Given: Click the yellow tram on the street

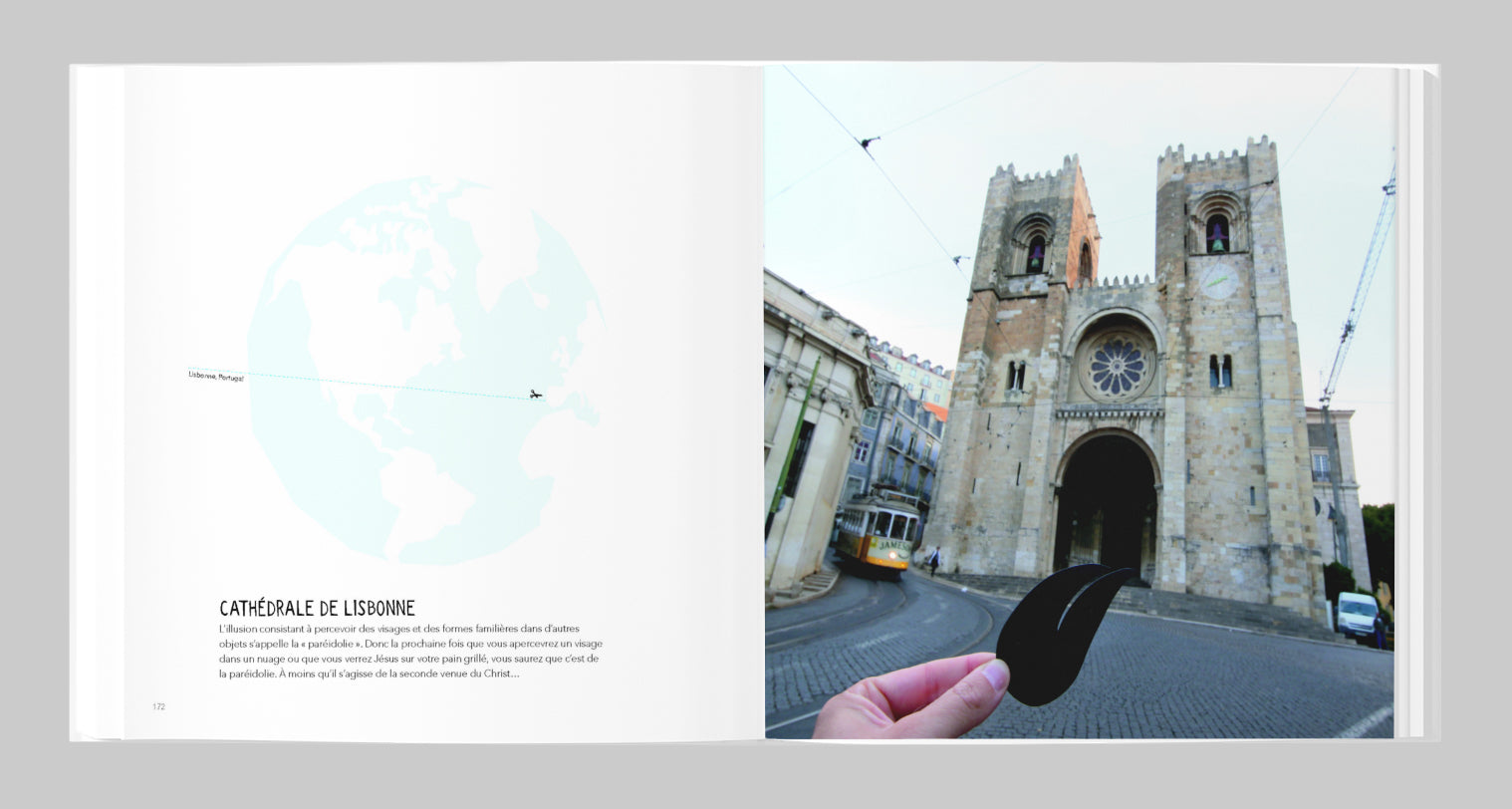Looking at the screenshot, I should pos(878,533).
